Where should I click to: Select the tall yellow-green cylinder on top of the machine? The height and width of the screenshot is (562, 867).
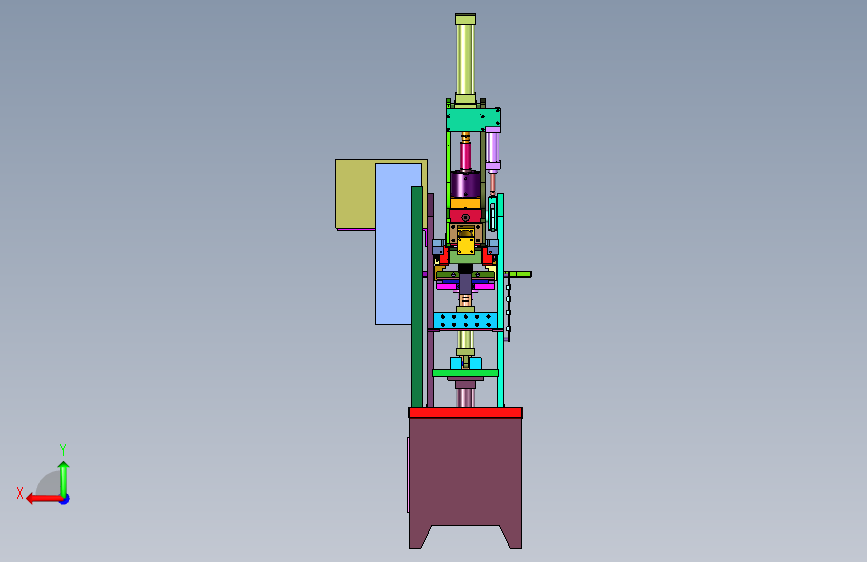point(465,59)
